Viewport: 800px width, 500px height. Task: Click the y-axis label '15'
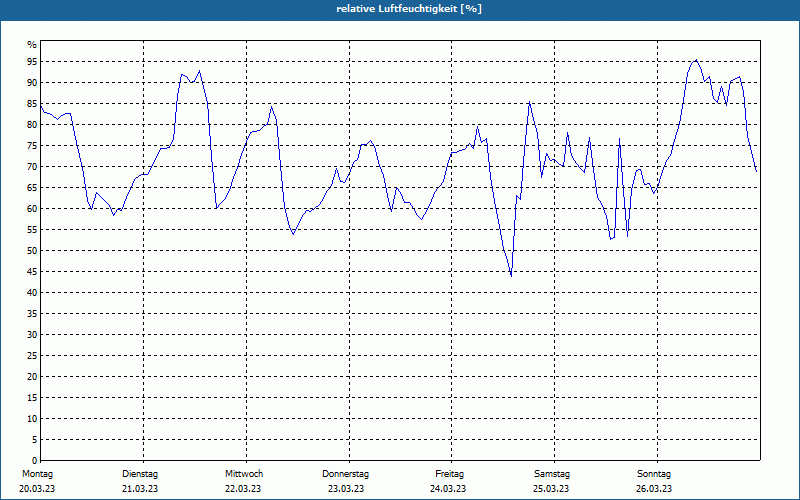(32, 398)
